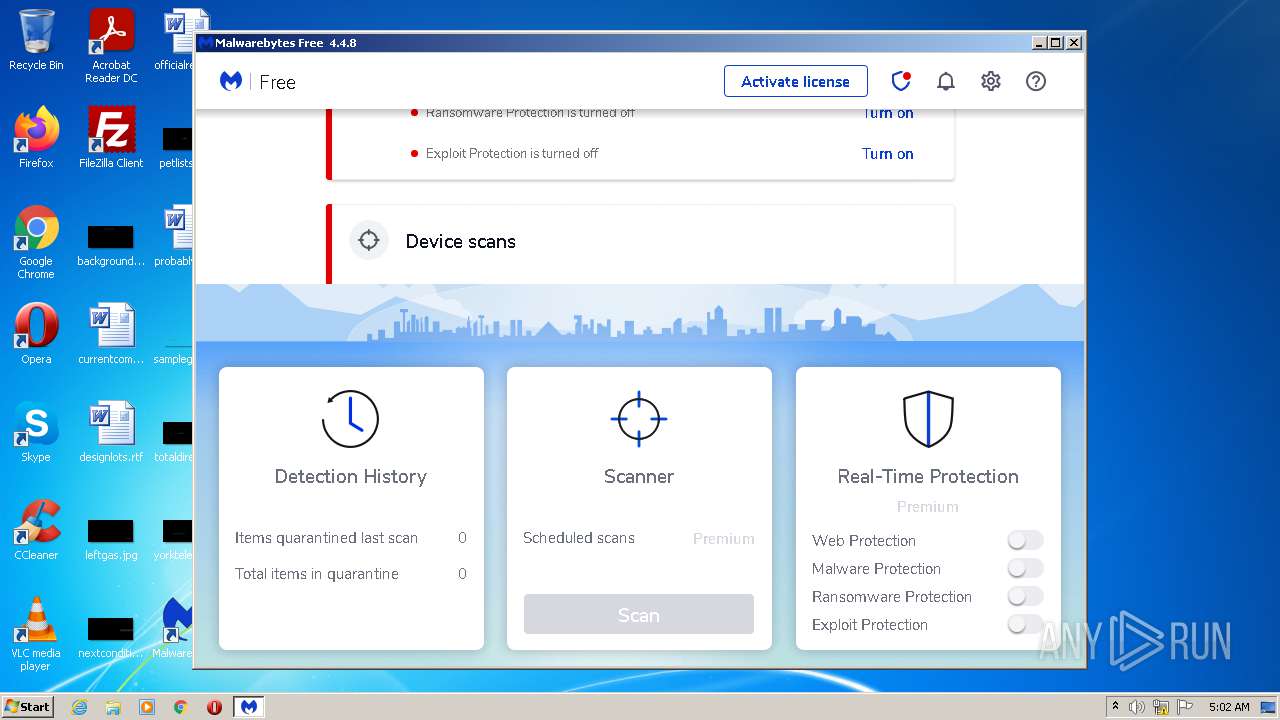Open the nextcondition file on desktop
The image size is (1280, 720).
point(111,636)
